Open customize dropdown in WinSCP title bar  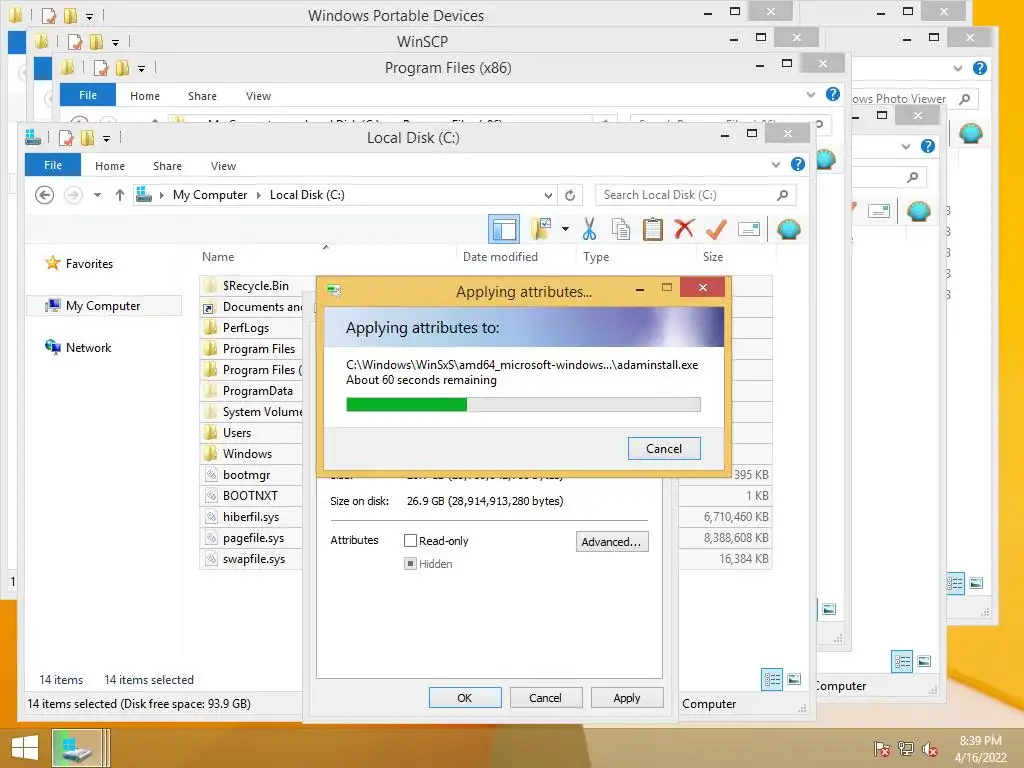tap(115, 42)
